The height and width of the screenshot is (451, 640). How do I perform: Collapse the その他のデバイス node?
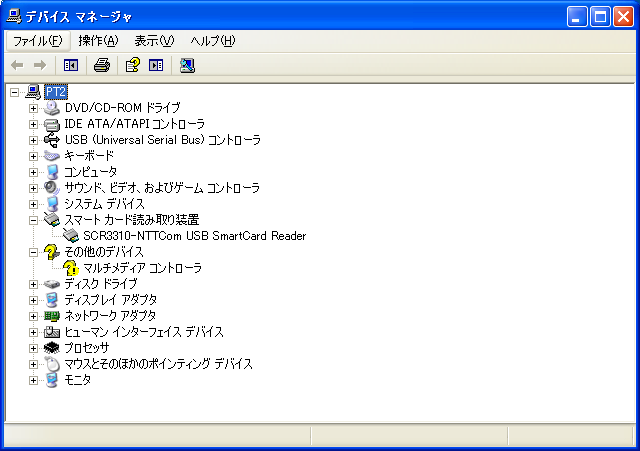[x=33, y=252]
